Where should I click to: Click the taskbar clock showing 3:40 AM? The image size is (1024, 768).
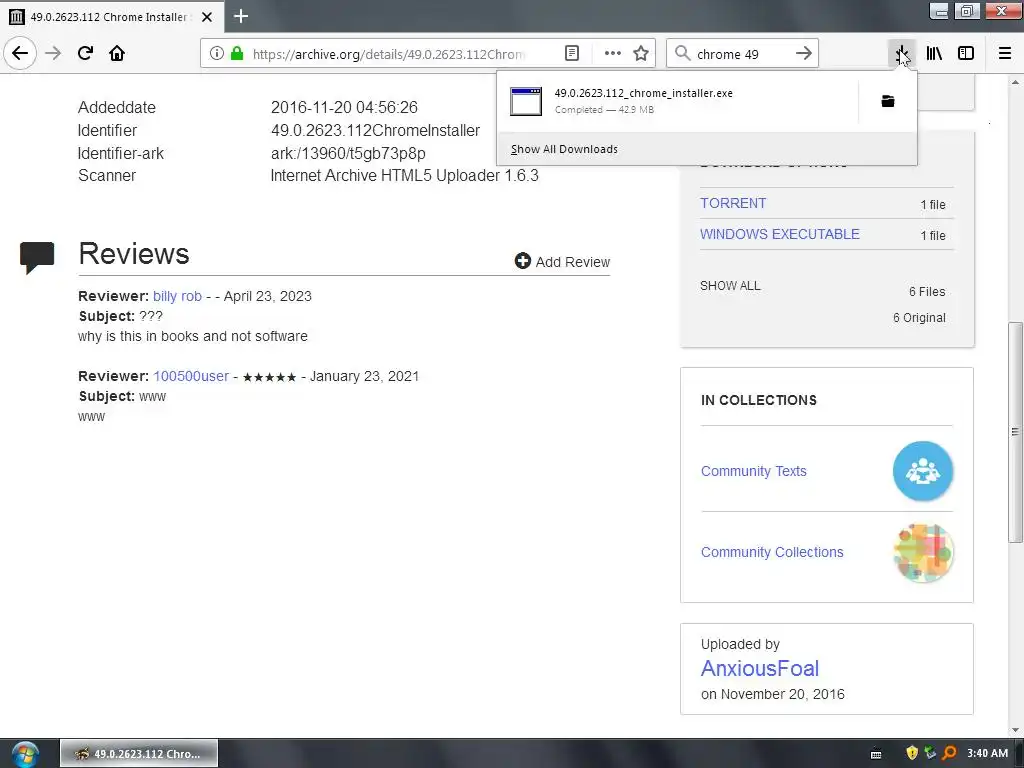click(x=987, y=753)
